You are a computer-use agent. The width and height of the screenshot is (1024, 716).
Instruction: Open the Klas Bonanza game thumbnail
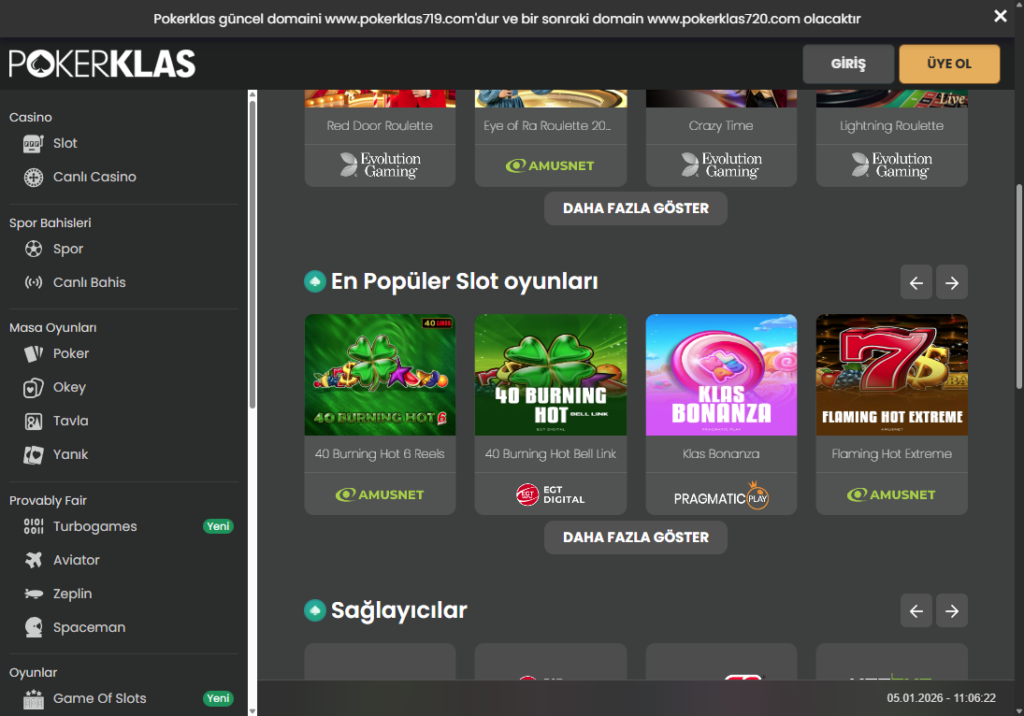point(721,375)
